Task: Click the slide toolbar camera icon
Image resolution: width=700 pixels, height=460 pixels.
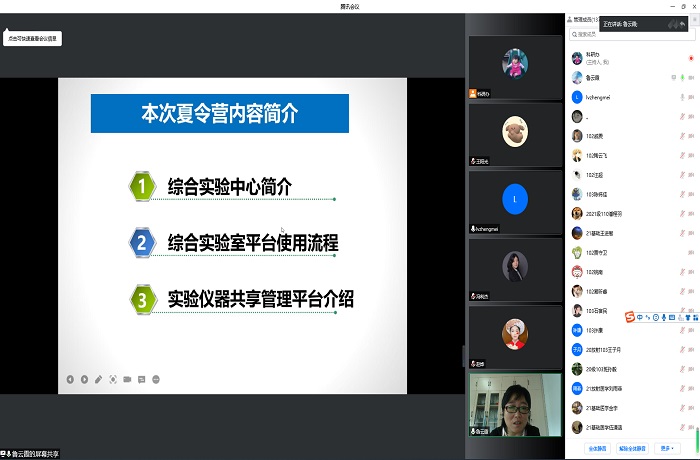Action: (127, 379)
